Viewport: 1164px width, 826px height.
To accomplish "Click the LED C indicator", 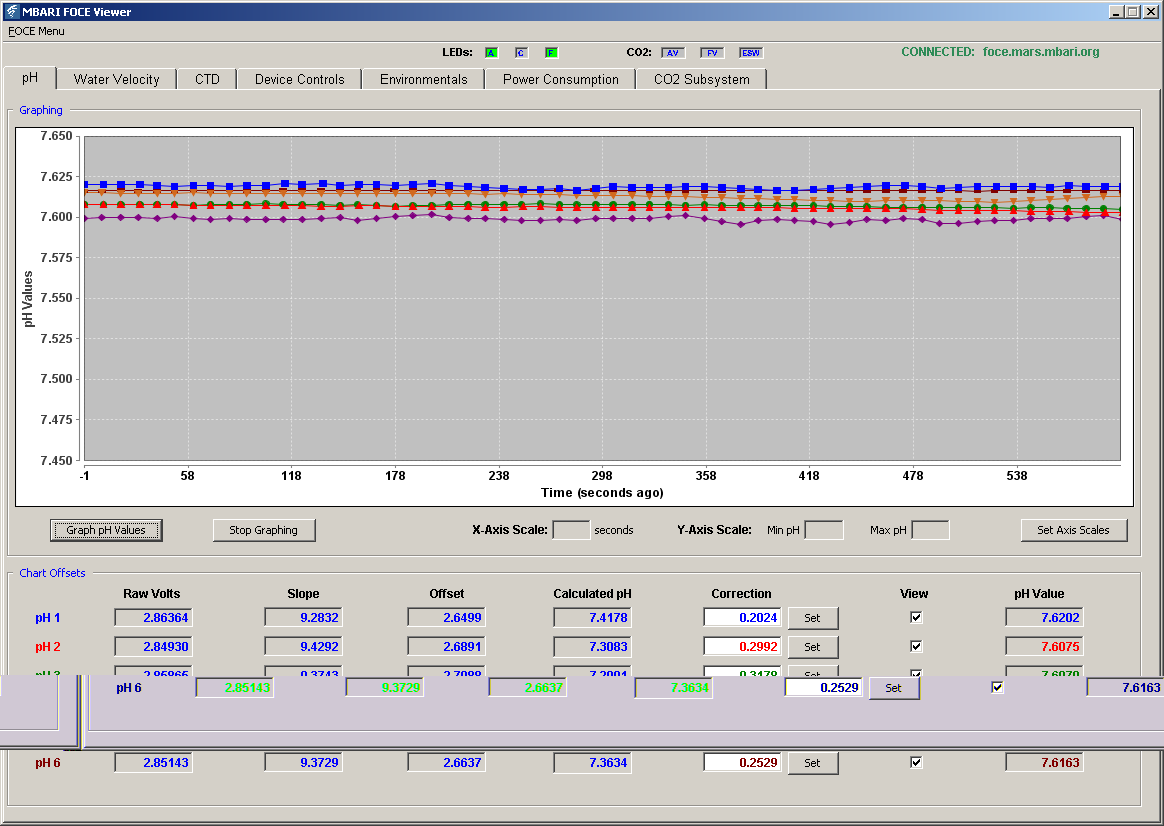I will [x=521, y=53].
